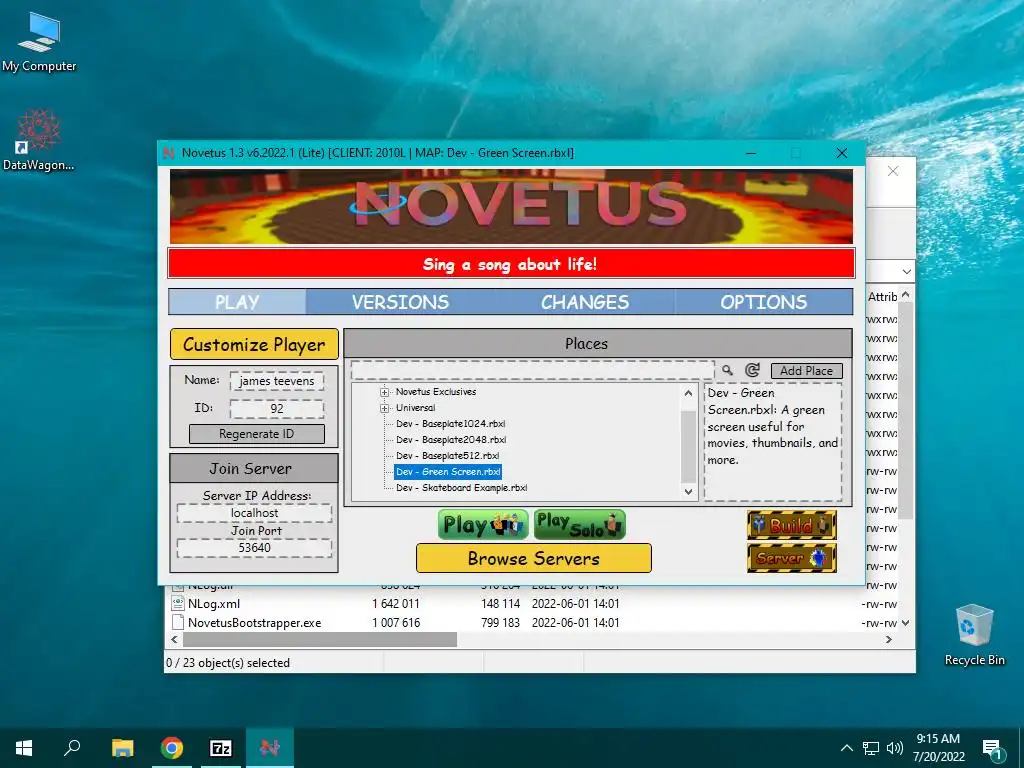This screenshot has height=768, width=1024.
Task: Click the Add Place button
Action: tap(807, 370)
